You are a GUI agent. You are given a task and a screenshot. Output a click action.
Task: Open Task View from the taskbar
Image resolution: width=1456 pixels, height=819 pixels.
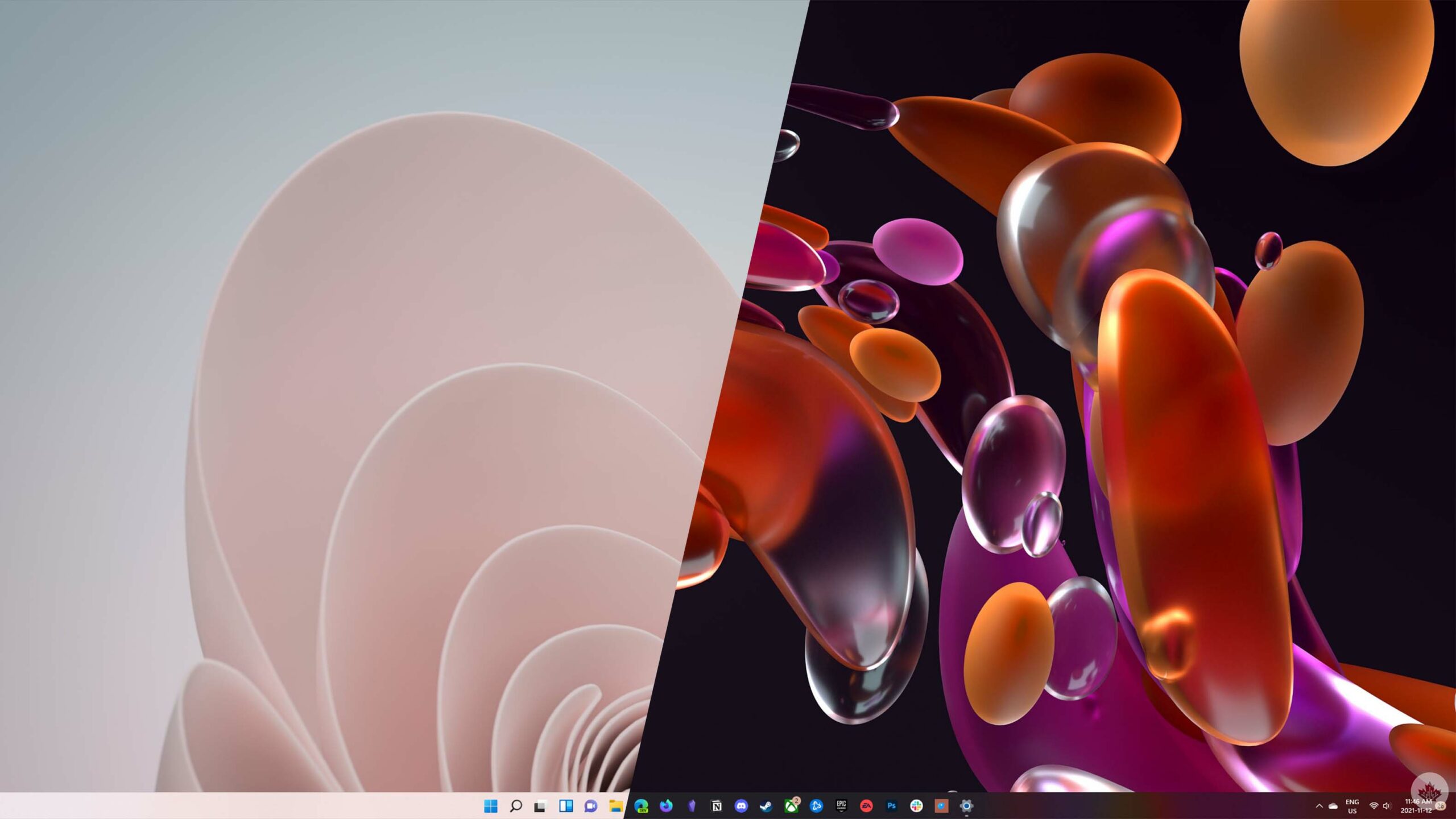tap(540, 806)
